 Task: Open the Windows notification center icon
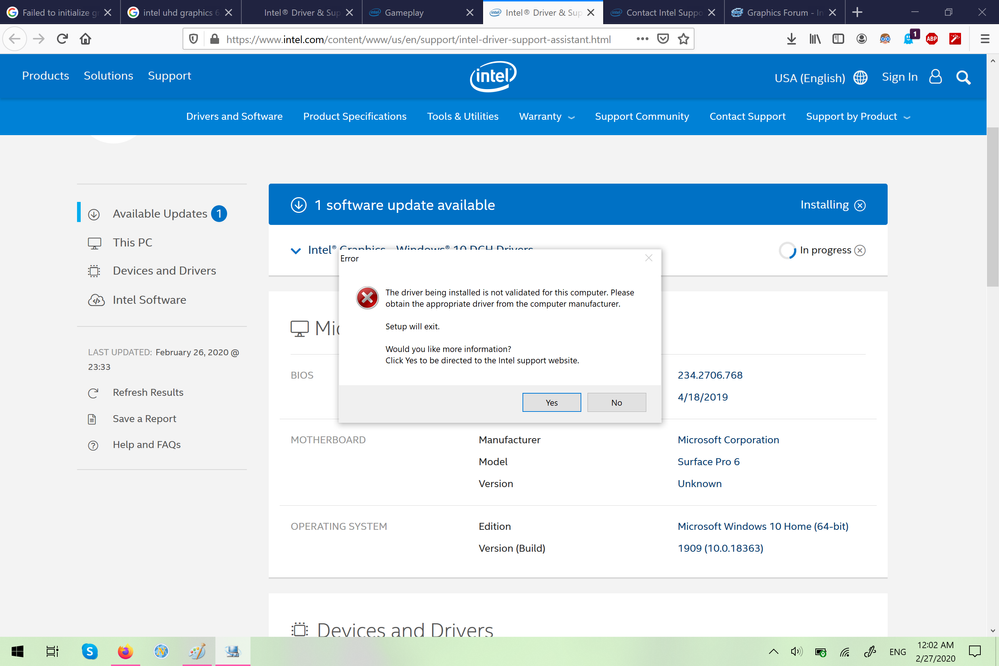click(x=975, y=651)
